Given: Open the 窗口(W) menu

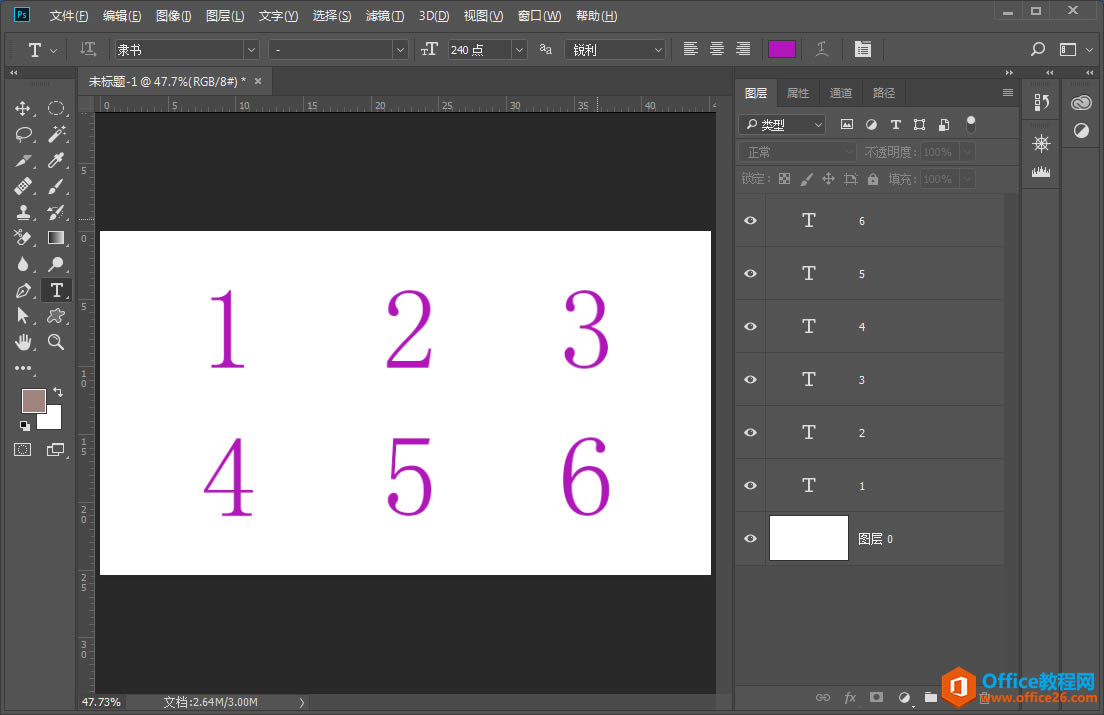Looking at the screenshot, I should [539, 15].
